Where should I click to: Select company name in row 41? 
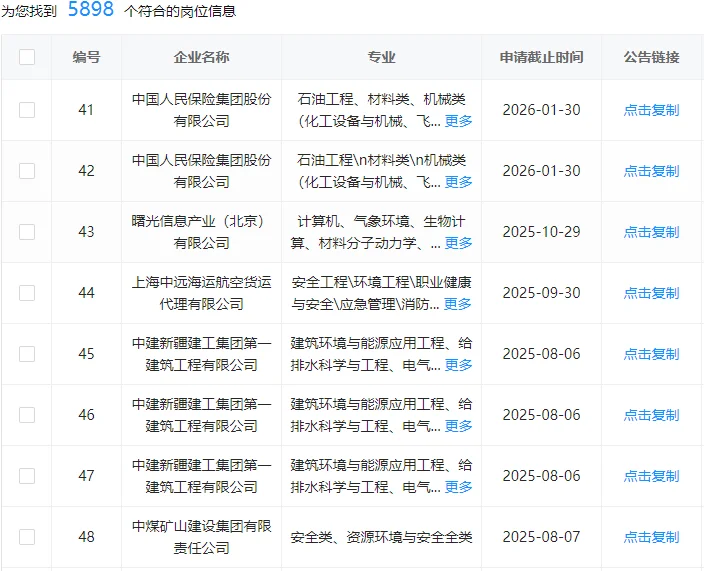pyautogui.click(x=201, y=110)
